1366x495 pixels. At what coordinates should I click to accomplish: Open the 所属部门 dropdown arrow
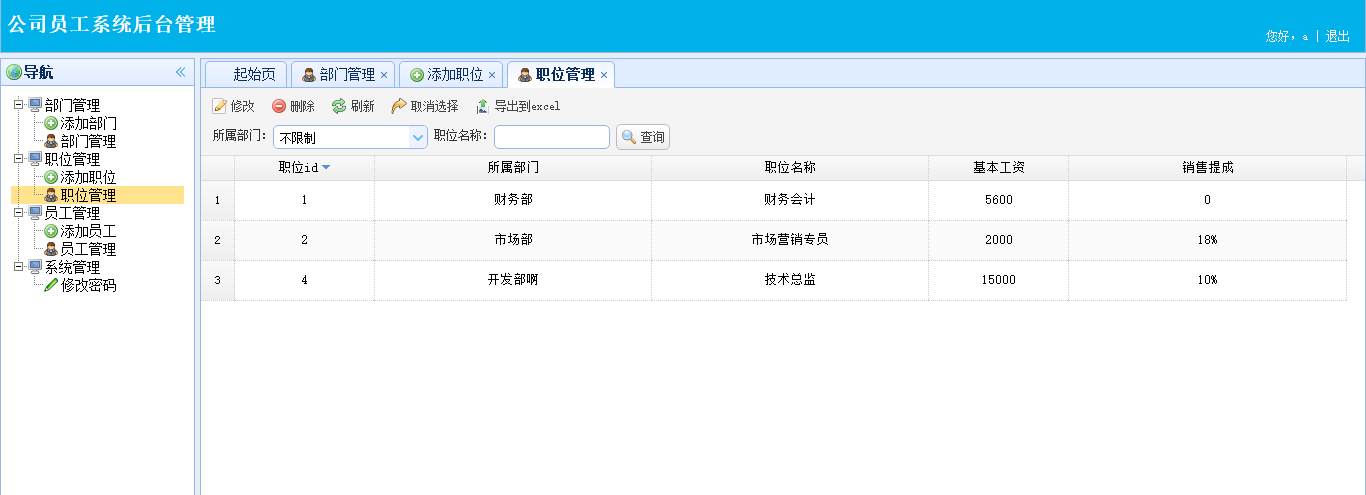418,137
